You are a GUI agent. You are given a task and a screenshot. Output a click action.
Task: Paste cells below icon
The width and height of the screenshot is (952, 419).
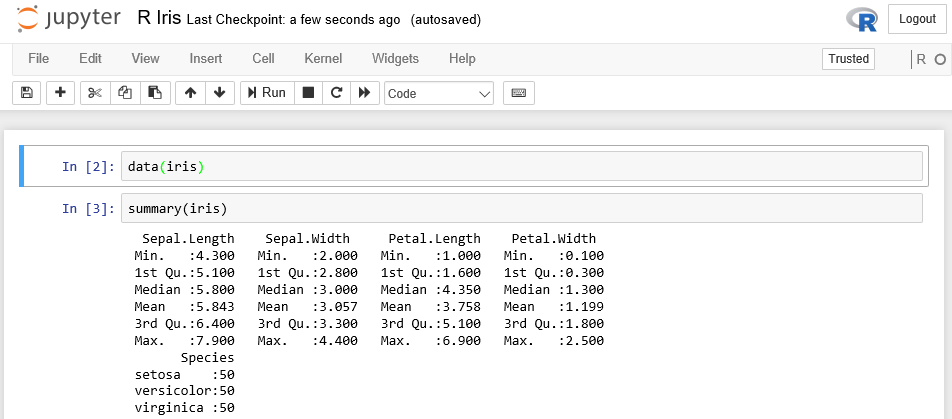[155, 93]
